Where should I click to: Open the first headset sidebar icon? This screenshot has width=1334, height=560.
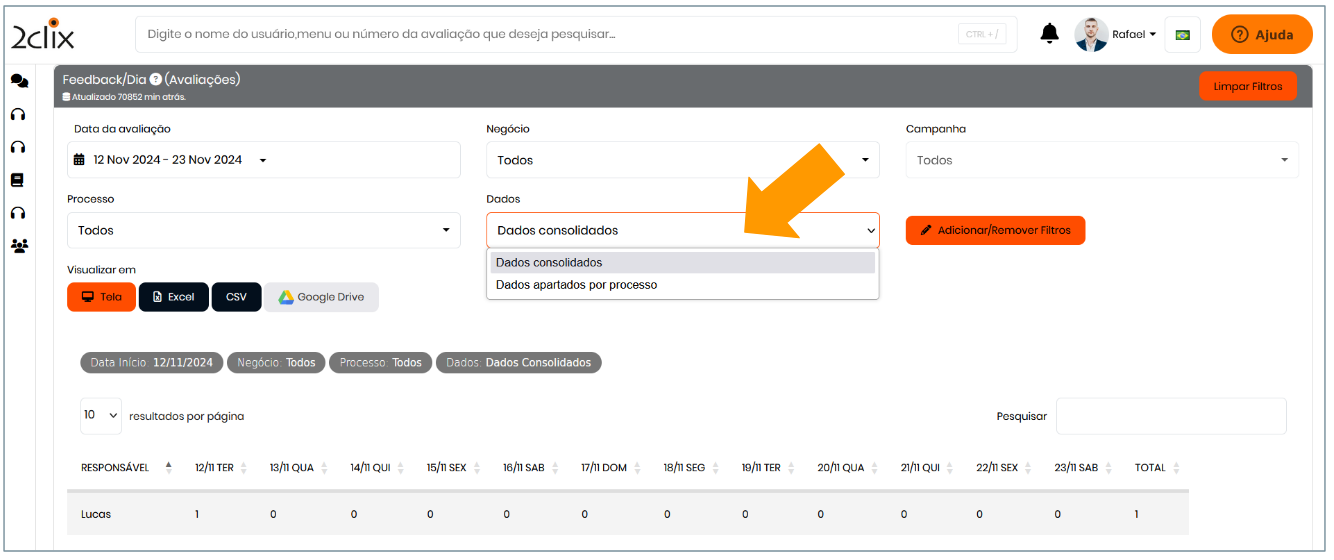click(x=18, y=114)
